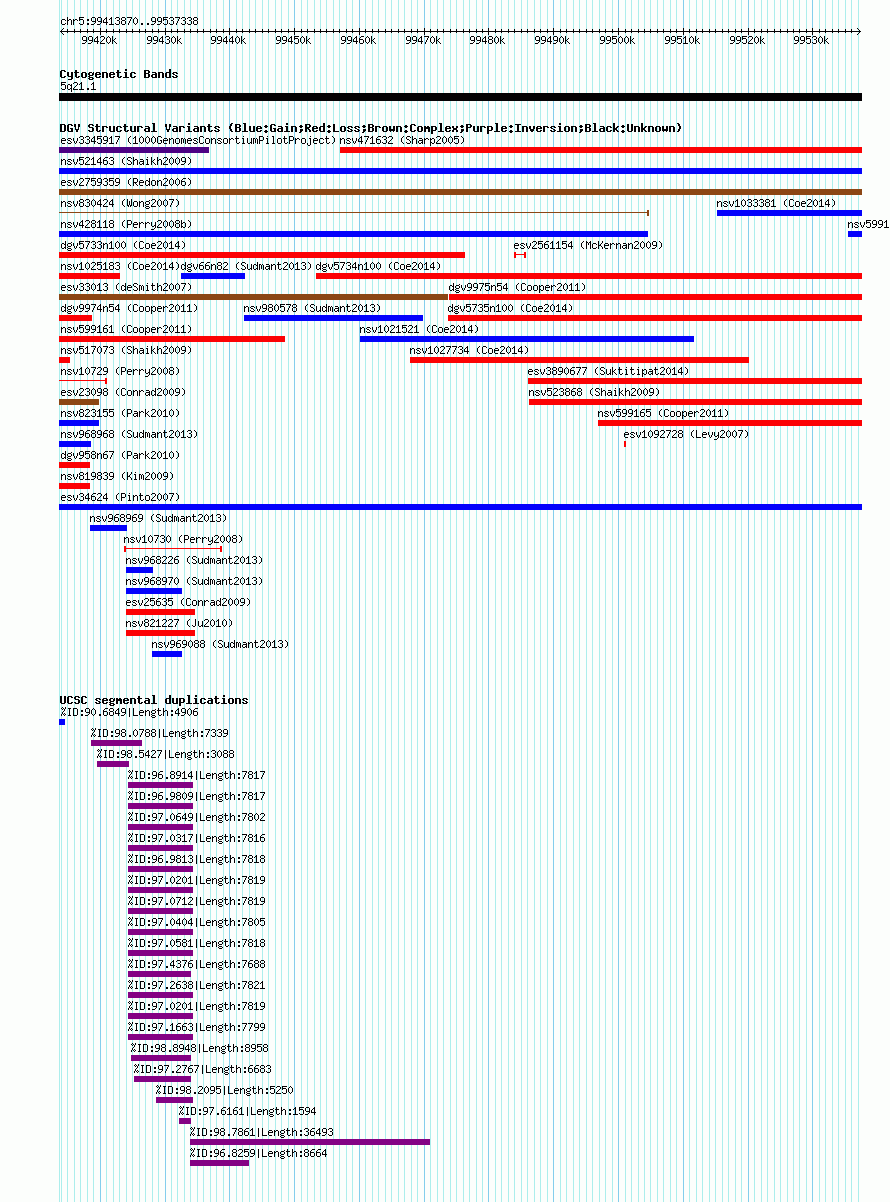
Task: Click variant dgv5735n100 (Coe2014)
Action: [655, 318]
